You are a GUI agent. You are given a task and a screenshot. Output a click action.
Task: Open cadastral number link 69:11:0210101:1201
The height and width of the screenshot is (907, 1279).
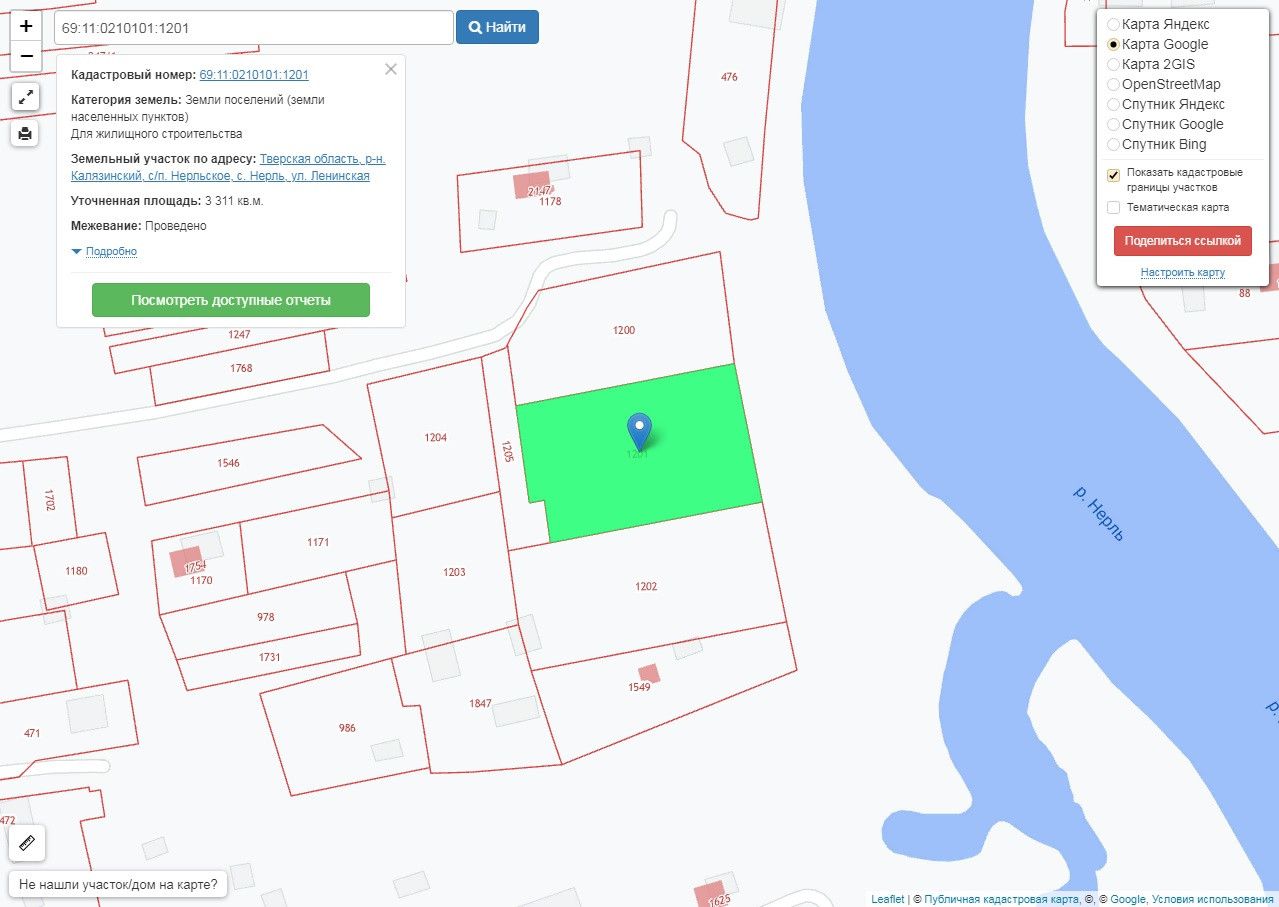tap(254, 75)
